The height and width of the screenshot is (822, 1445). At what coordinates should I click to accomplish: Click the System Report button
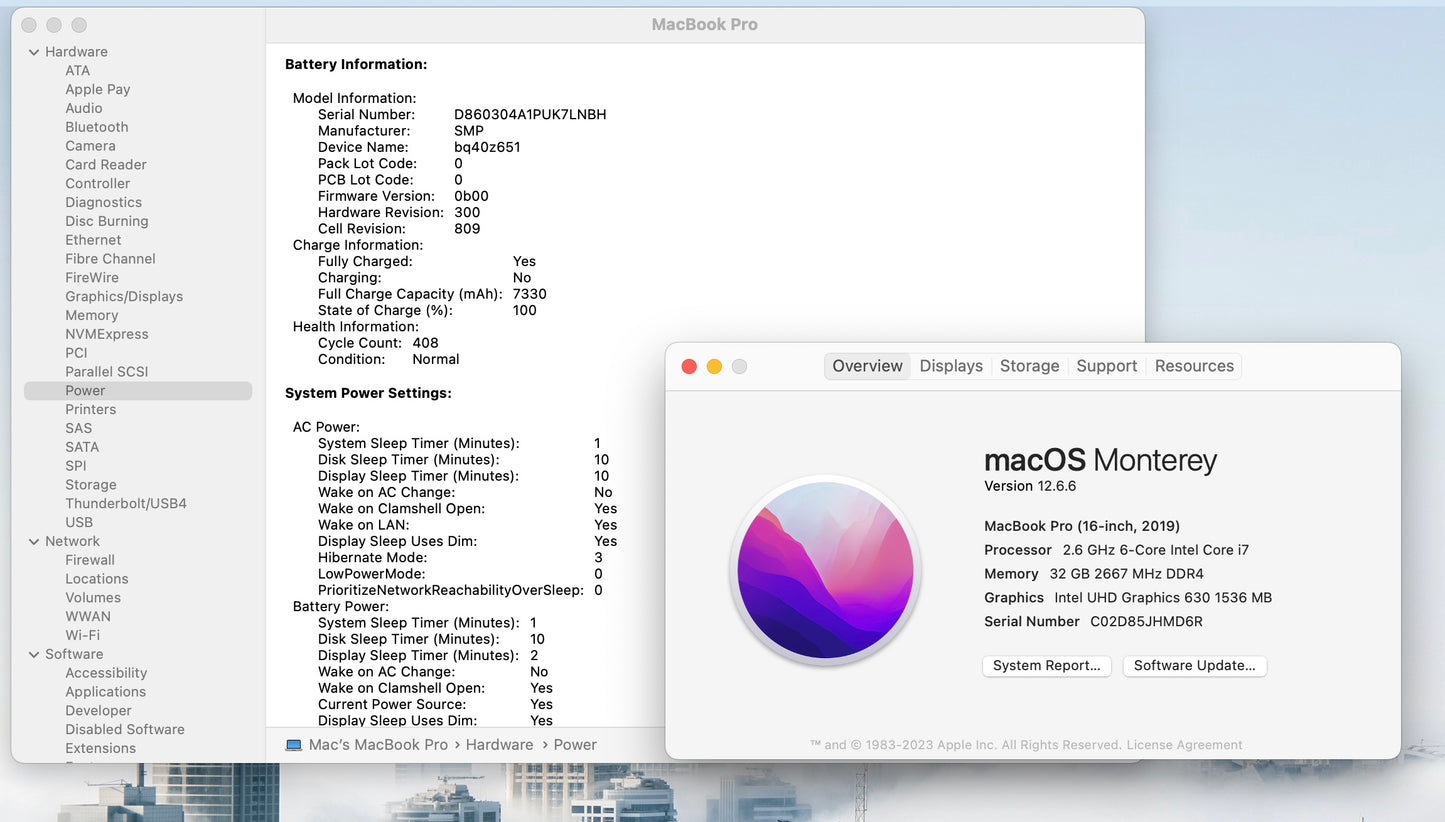(x=1046, y=666)
